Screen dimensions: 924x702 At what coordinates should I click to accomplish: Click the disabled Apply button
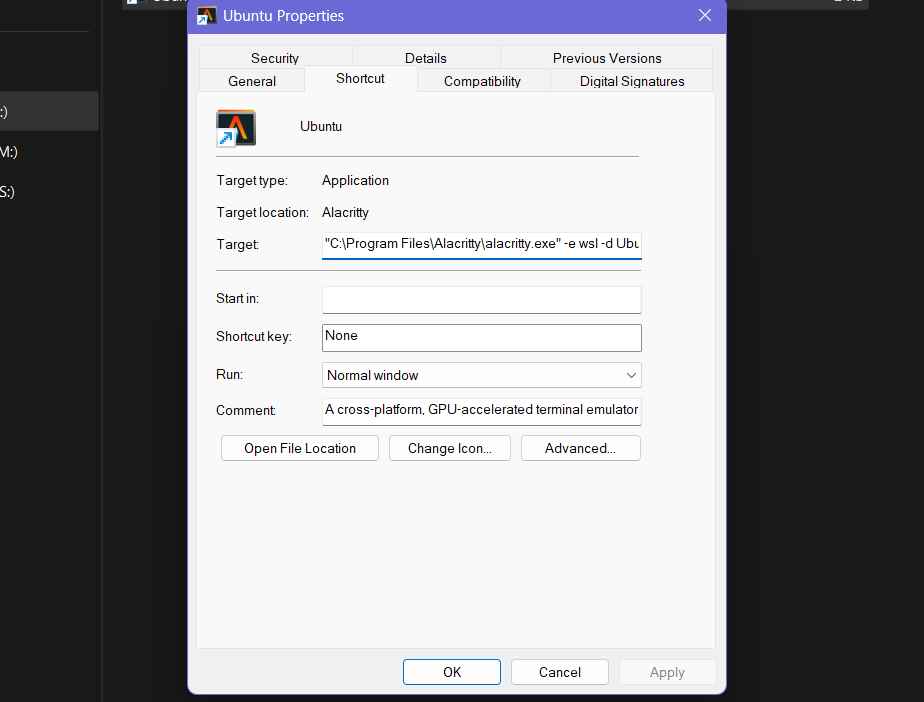coord(667,672)
